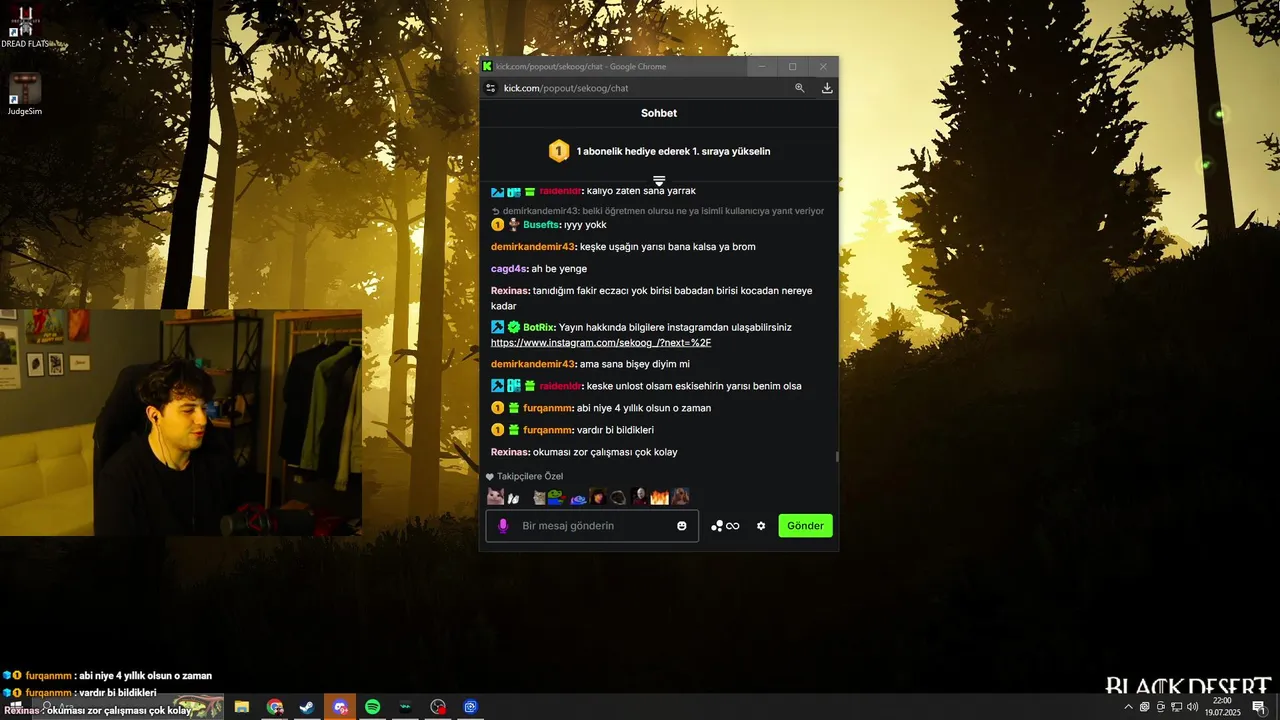
Task: Click the volume speaker icon in the tray
Action: (1193, 707)
